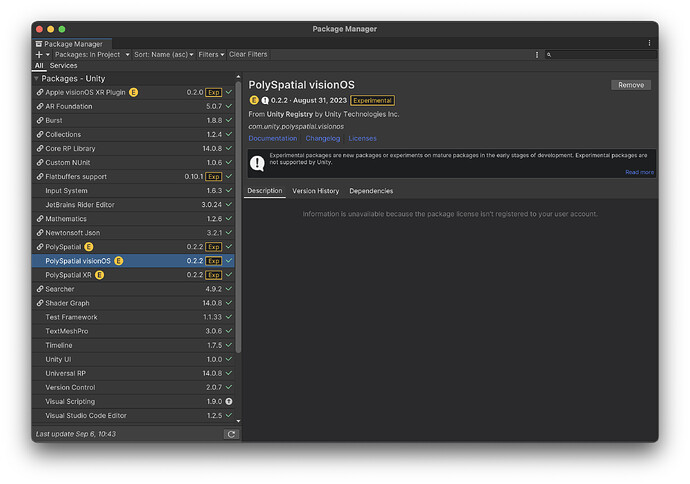Click link icon beside Collections
Screen dimensions: 690x484
40,135
